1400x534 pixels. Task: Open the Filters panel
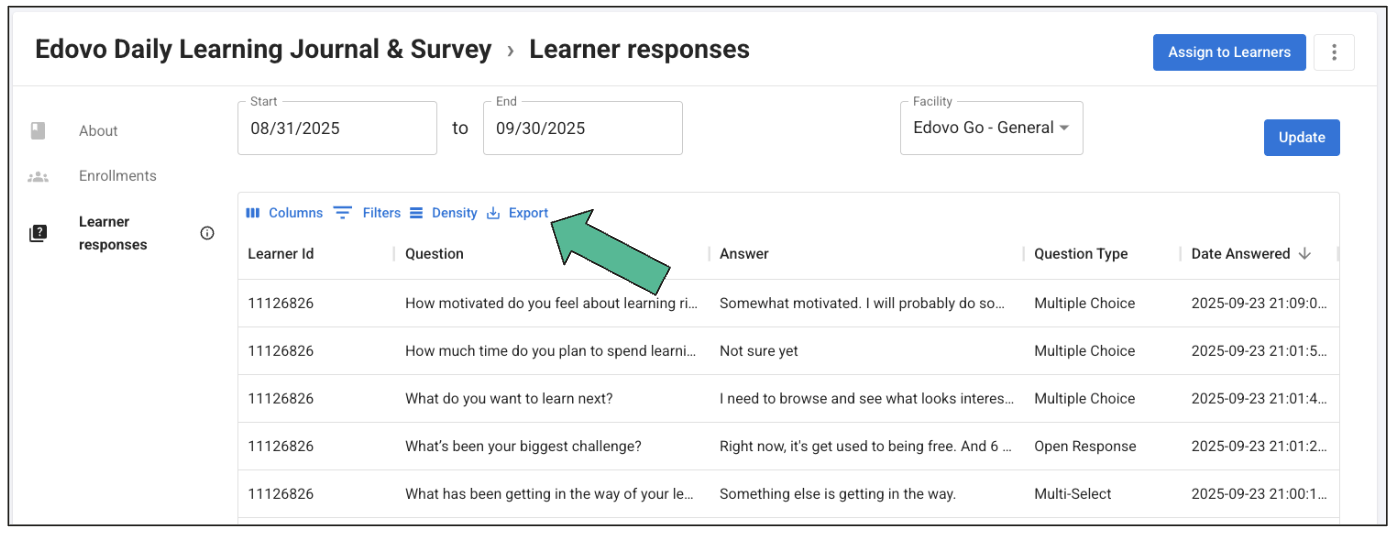(367, 213)
